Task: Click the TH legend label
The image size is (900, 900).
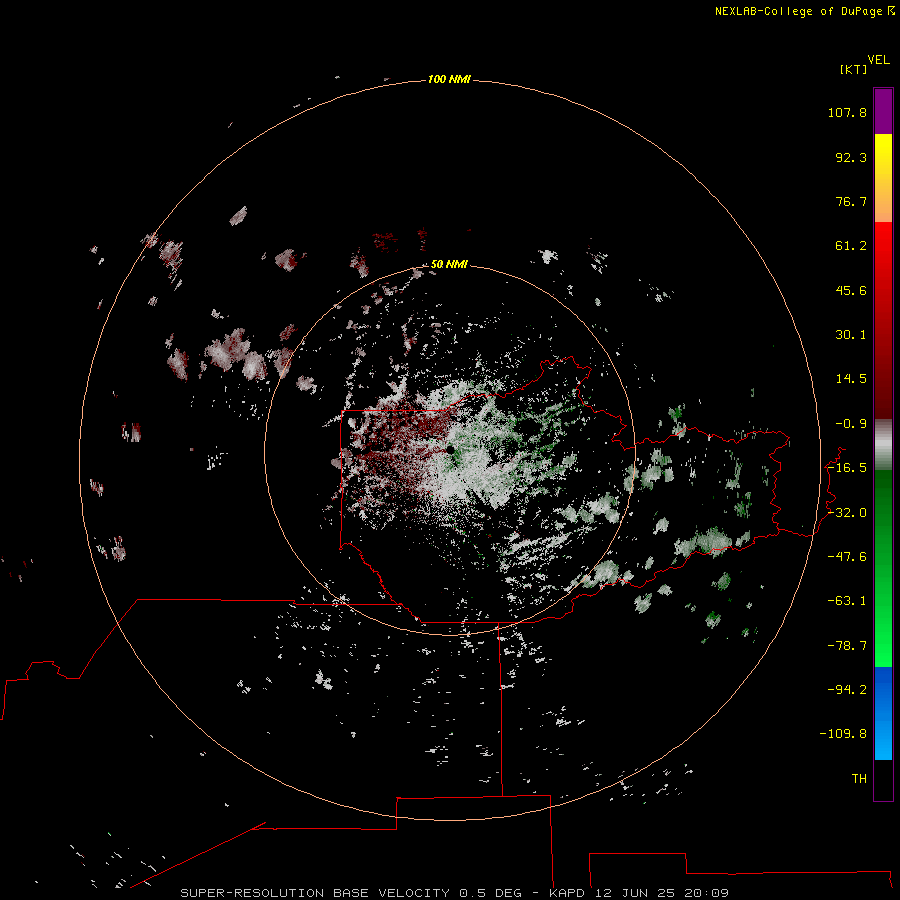Action: pyautogui.click(x=859, y=778)
